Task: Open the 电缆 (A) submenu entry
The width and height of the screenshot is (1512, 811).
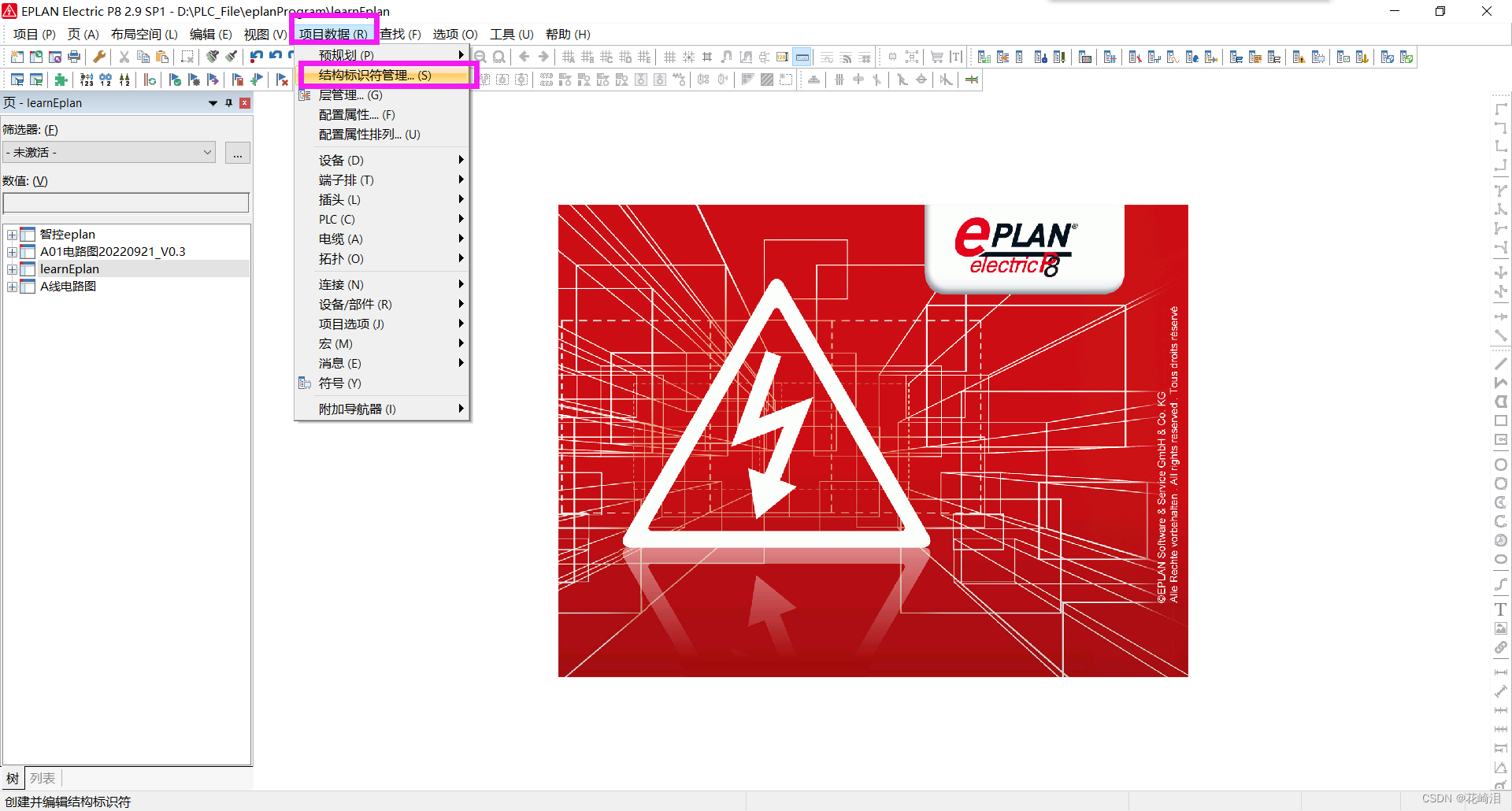Action: [383, 239]
